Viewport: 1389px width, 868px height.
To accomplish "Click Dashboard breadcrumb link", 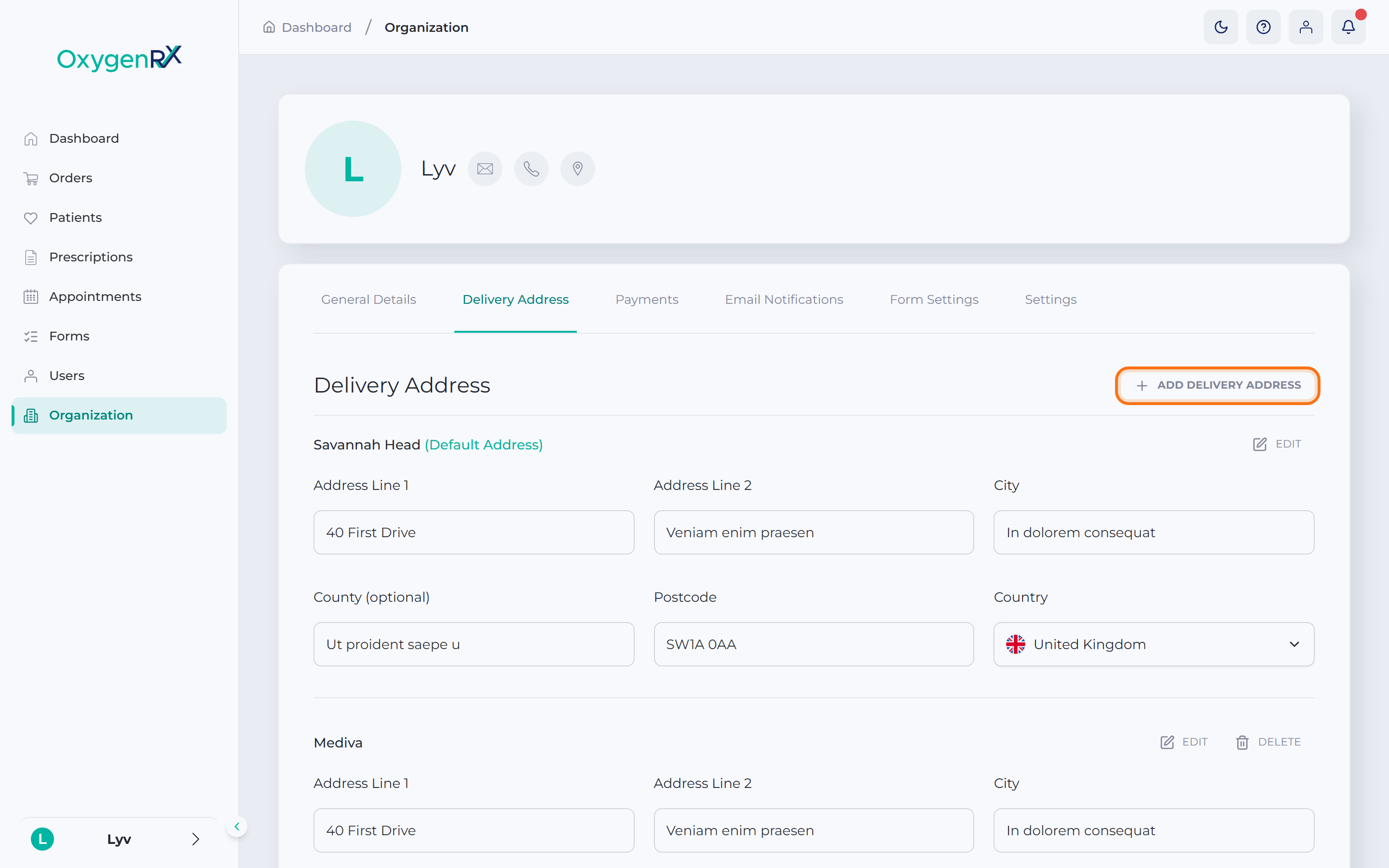I will [x=316, y=27].
